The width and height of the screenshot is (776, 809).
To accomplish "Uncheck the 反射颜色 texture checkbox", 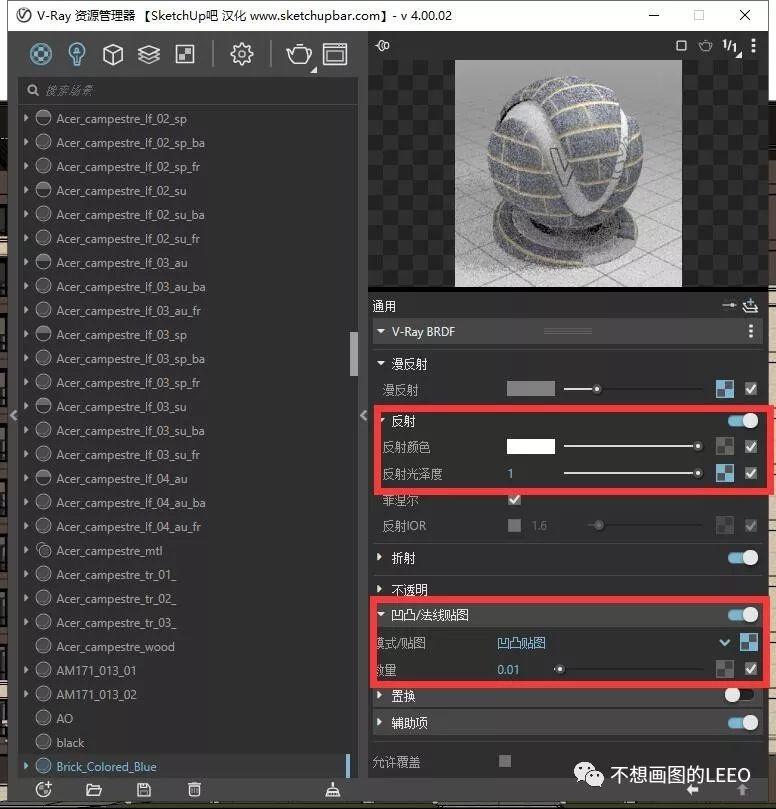I will (751, 446).
